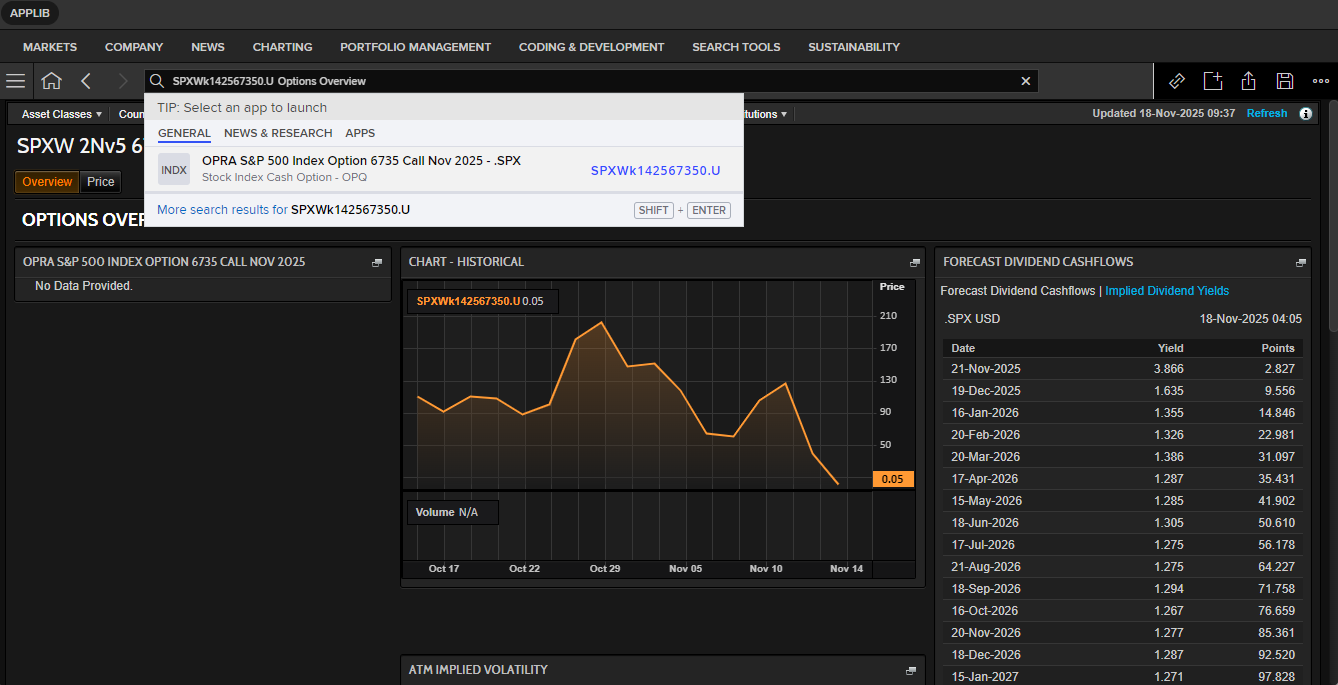This screenshot has height=685, width=1338.
Task: Click the SPXWk142567350.U chart legend label
Action: (468, 301)
